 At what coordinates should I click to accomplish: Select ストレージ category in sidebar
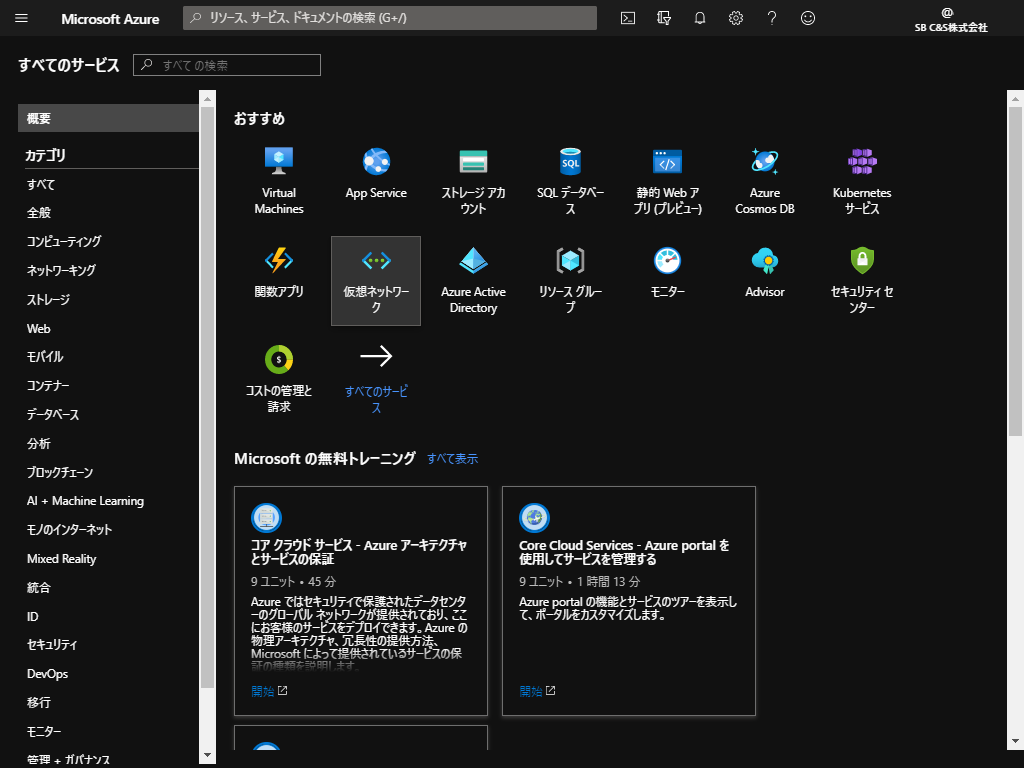pos(48,299)
